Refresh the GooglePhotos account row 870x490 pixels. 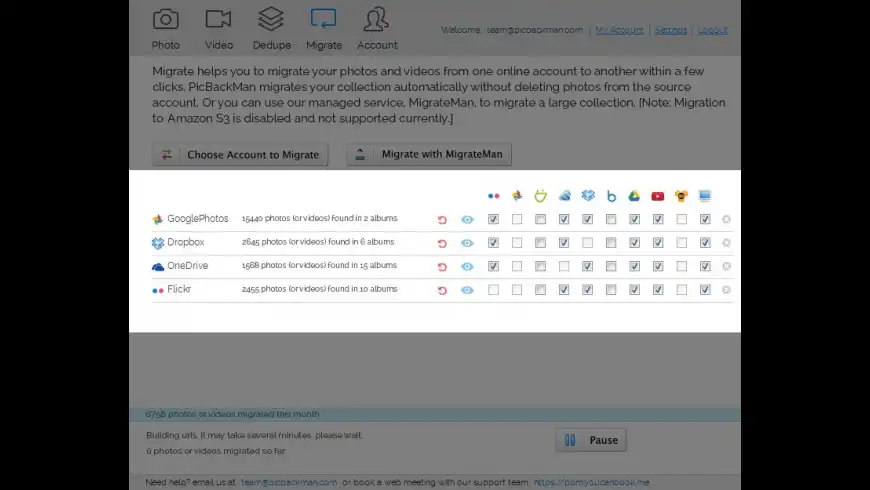coord(442,220)
